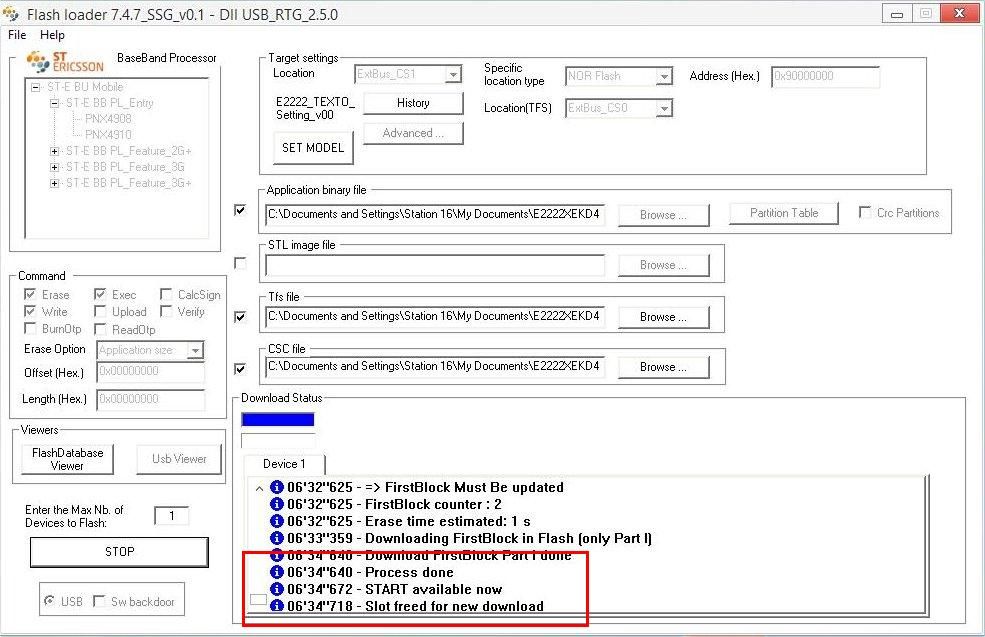Image resolution: width=985 pixels, height=637 pixels.
Task: Toggle the CSC file checkbox
Action: point(240,368)
